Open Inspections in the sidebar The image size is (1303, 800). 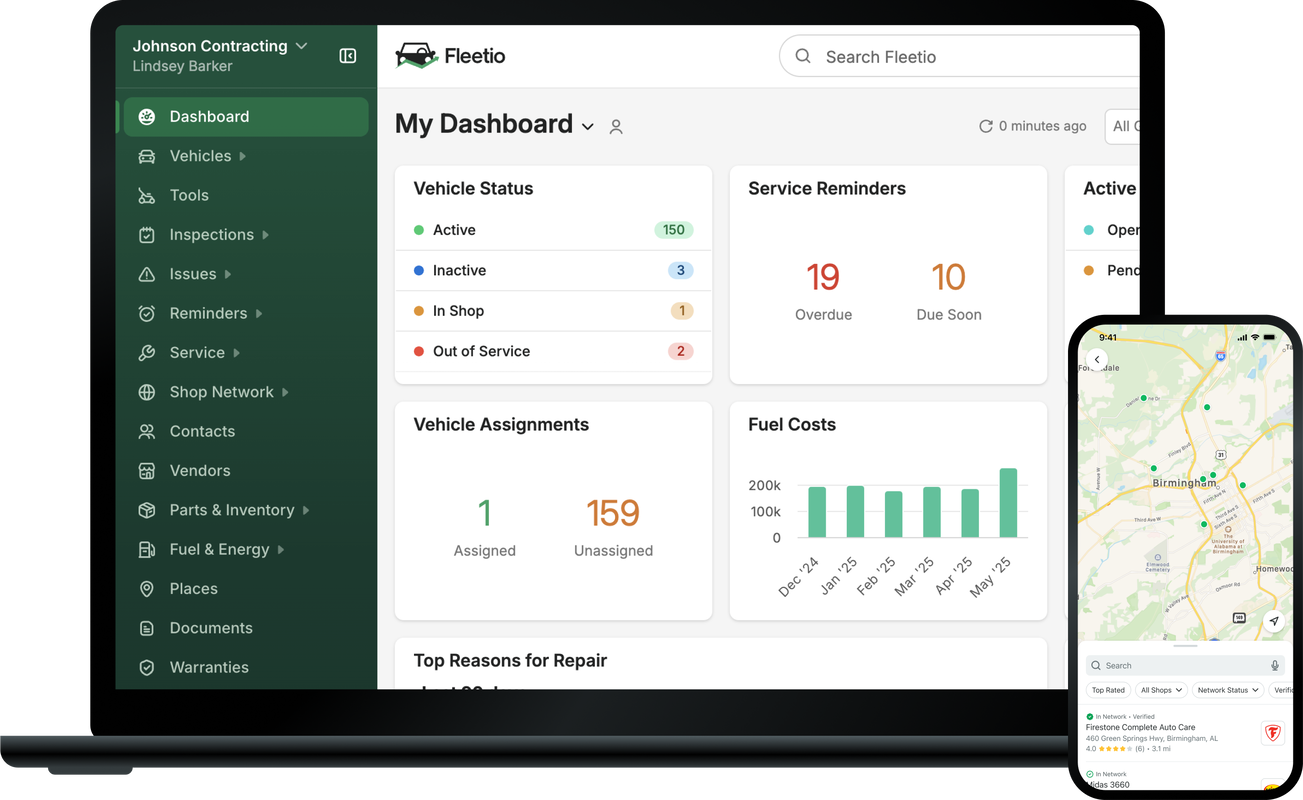point(211,235)
